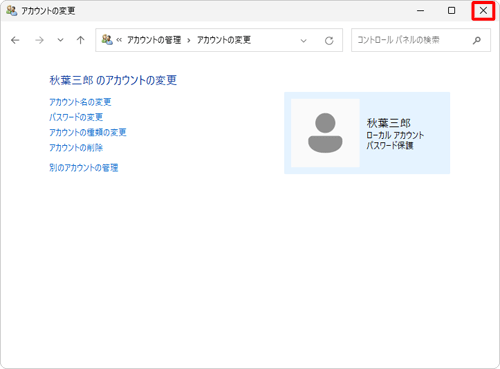This screenshot has width=500, height=369.
Task: Open the recent locations chevron
Action: click(60, 40)
